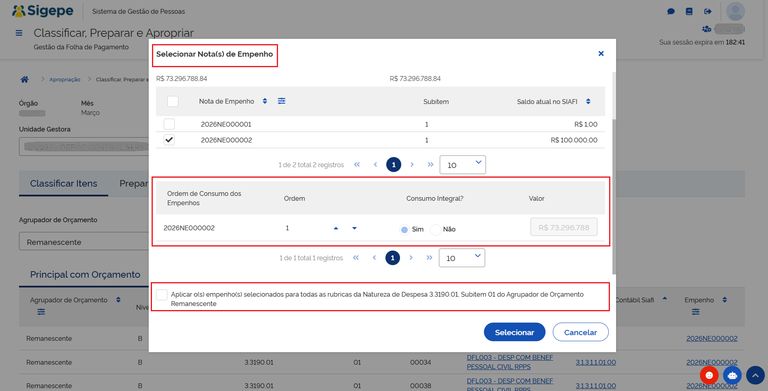Screen dimensions: 768x391
Task: Check the box for 2026NE000001
Action: 169,124
